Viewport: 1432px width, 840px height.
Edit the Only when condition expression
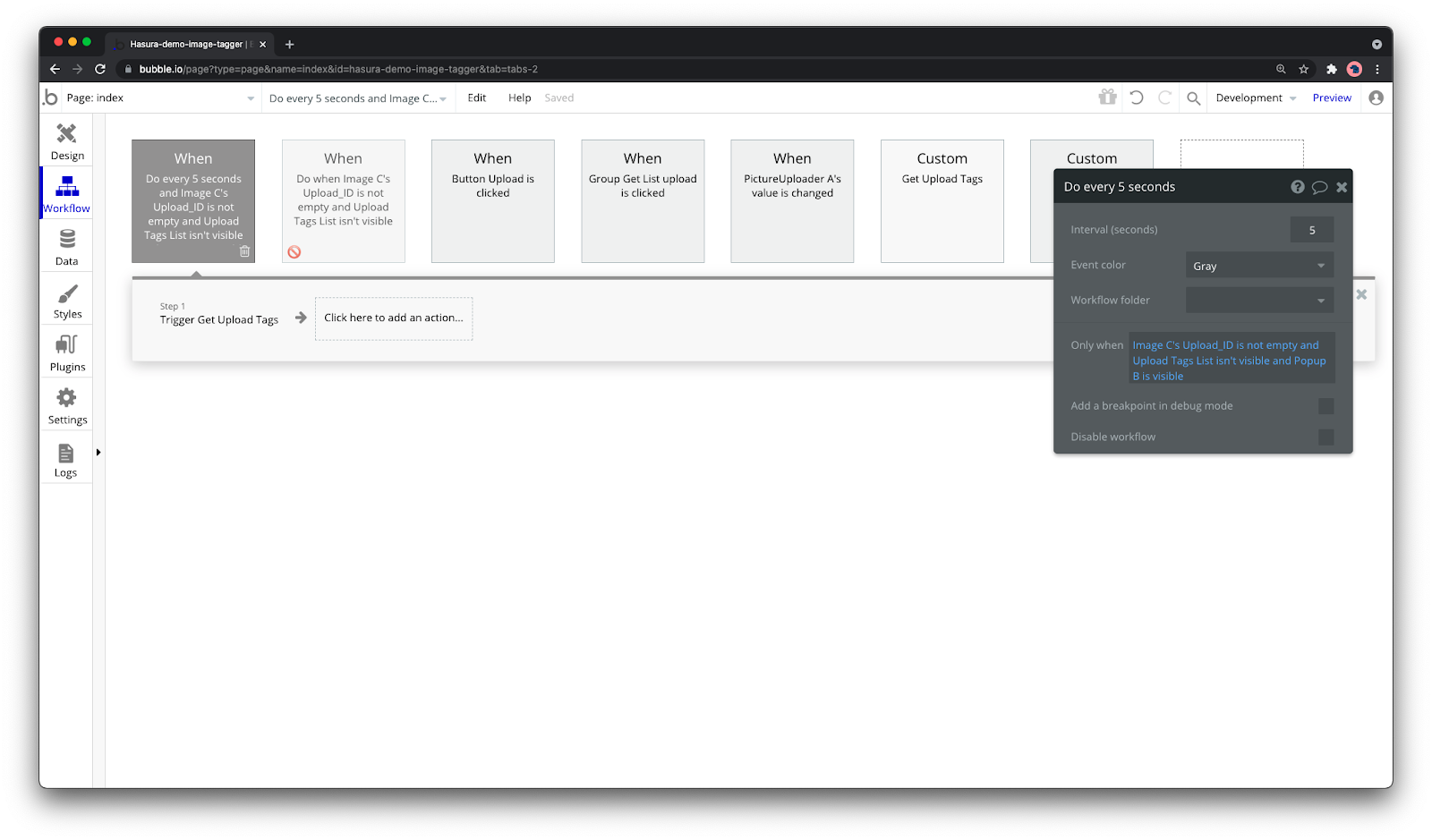click(x=1232, y=360)
